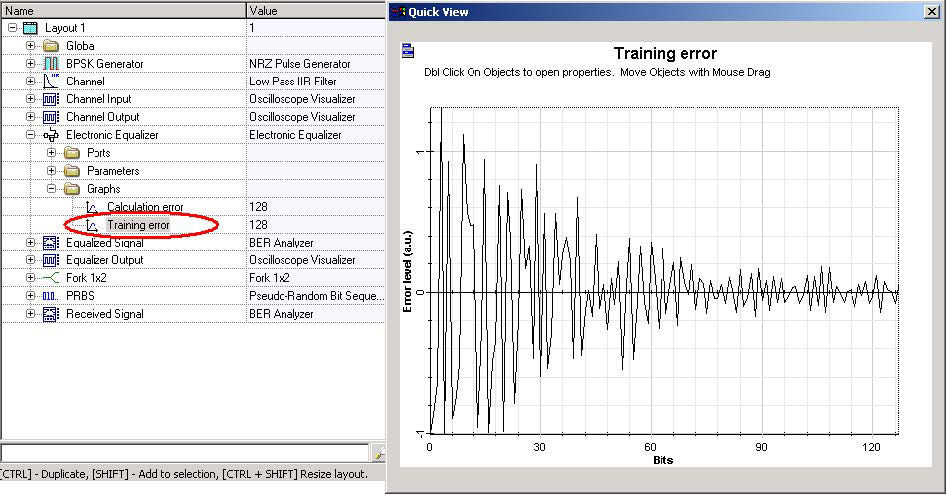Open the graph menu icon in Quick View
This screenshot has height=495, width=946.
click(408, 51)
